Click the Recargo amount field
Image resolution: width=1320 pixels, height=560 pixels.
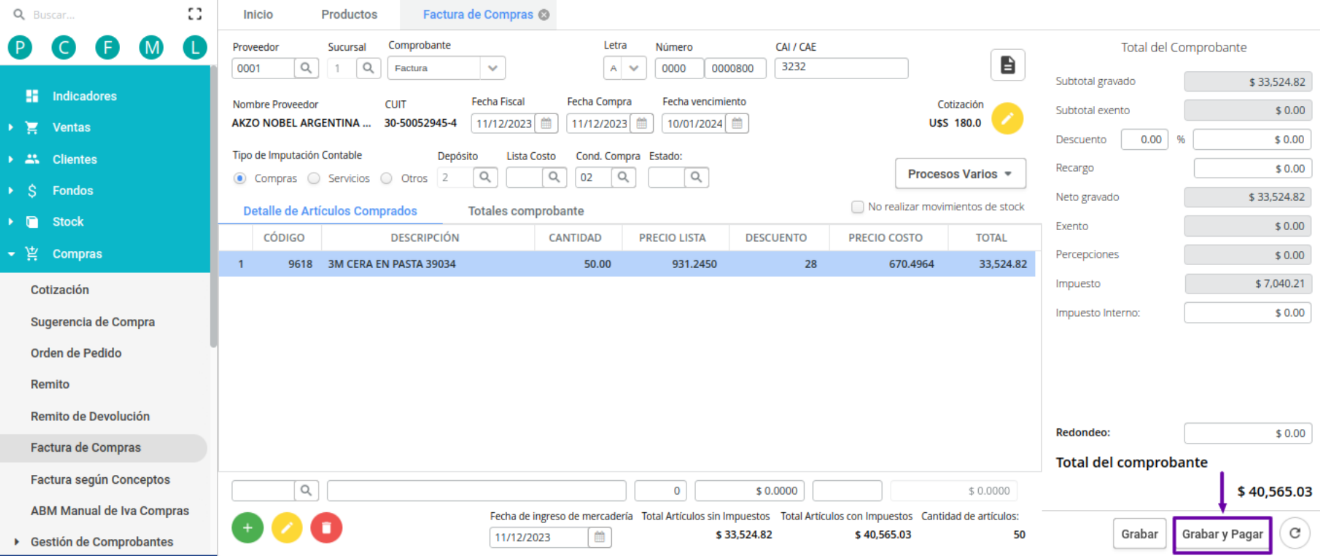1252,168
